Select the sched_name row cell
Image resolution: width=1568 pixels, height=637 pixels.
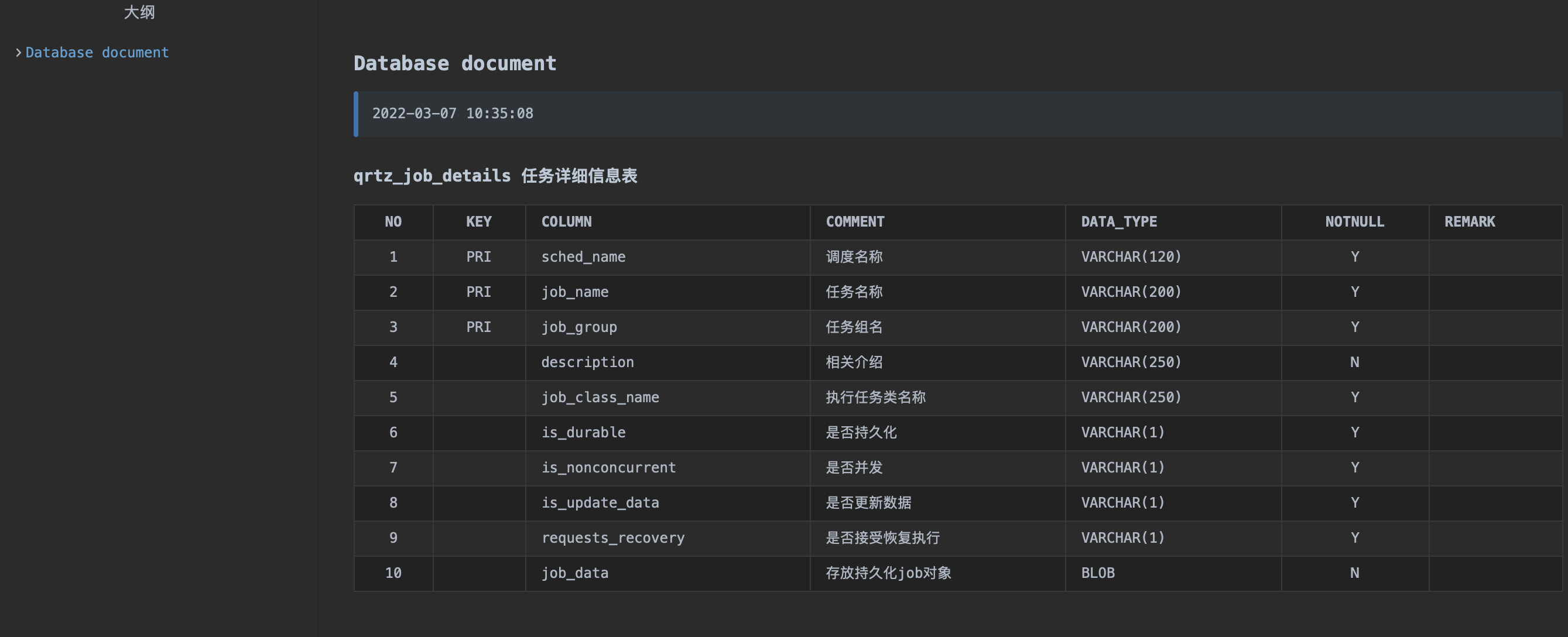click(583, 256)
